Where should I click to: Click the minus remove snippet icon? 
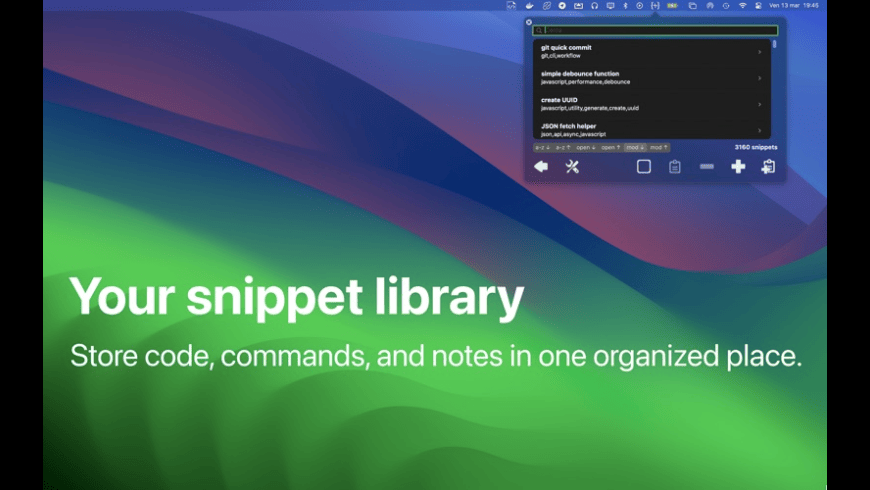(706, 166)
